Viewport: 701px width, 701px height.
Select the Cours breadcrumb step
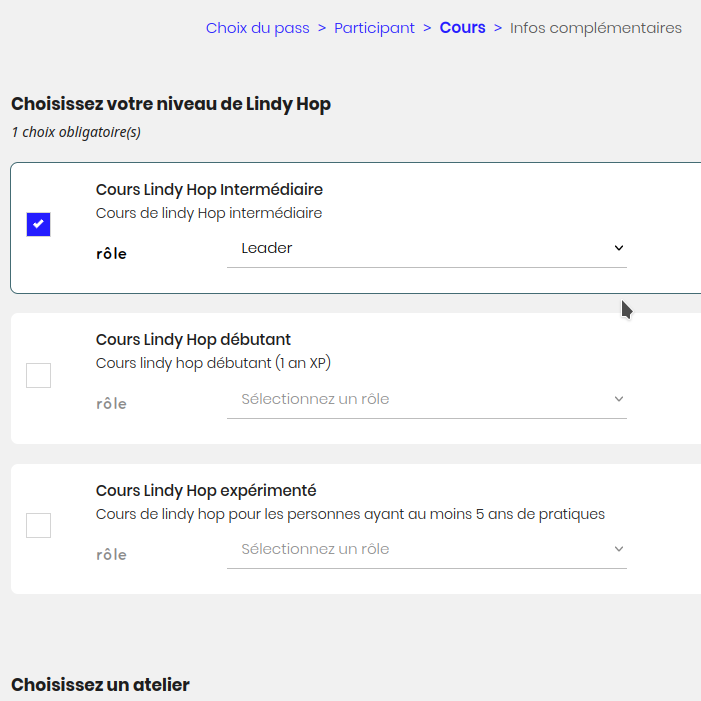pos(462,28)
